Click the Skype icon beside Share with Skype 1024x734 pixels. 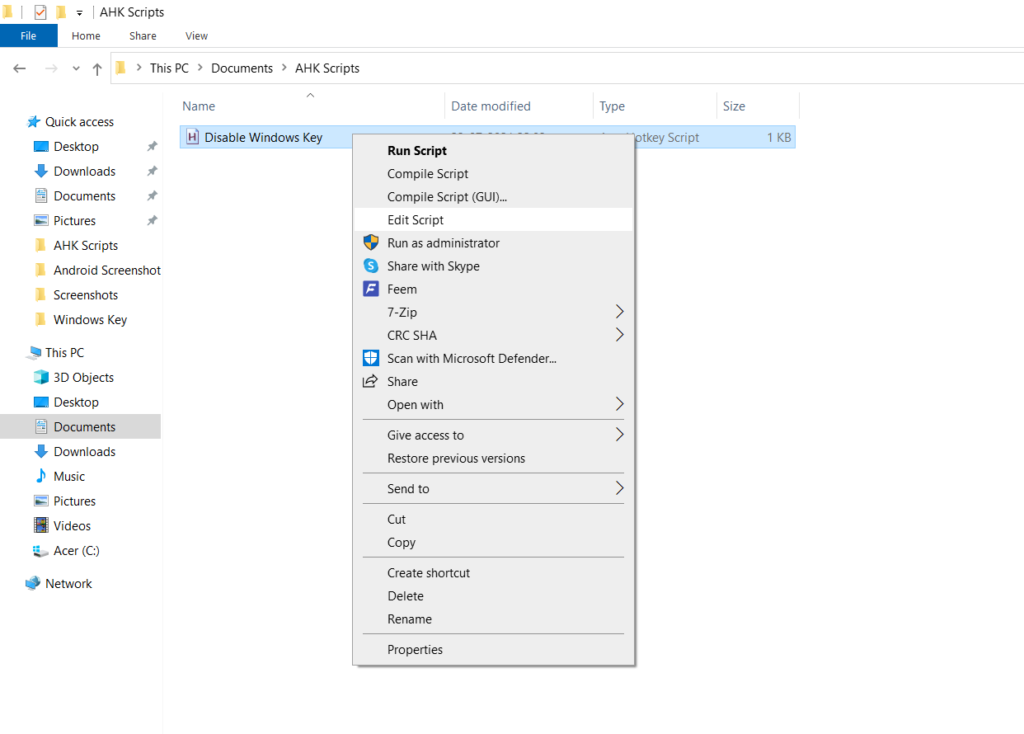click(371, 266)
